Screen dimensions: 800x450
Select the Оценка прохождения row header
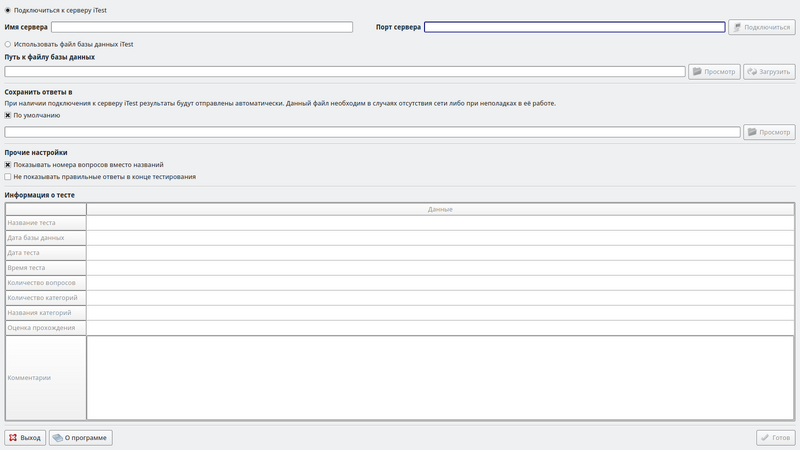pyautogui.click(x=45, y=328)
